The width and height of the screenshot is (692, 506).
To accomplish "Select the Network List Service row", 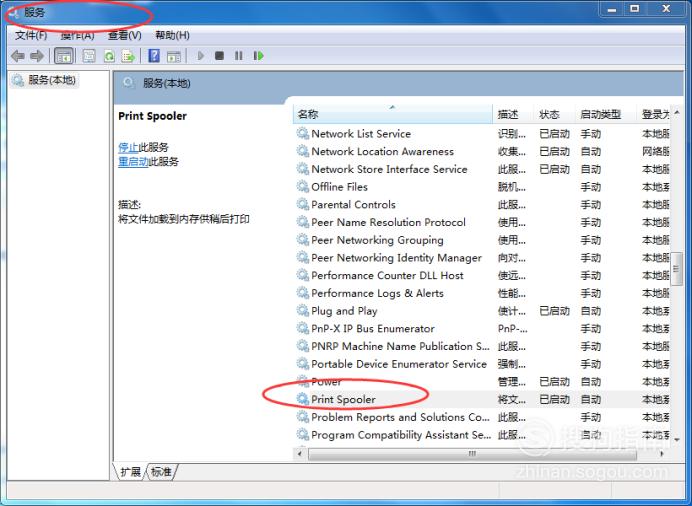I will [482, 134].
